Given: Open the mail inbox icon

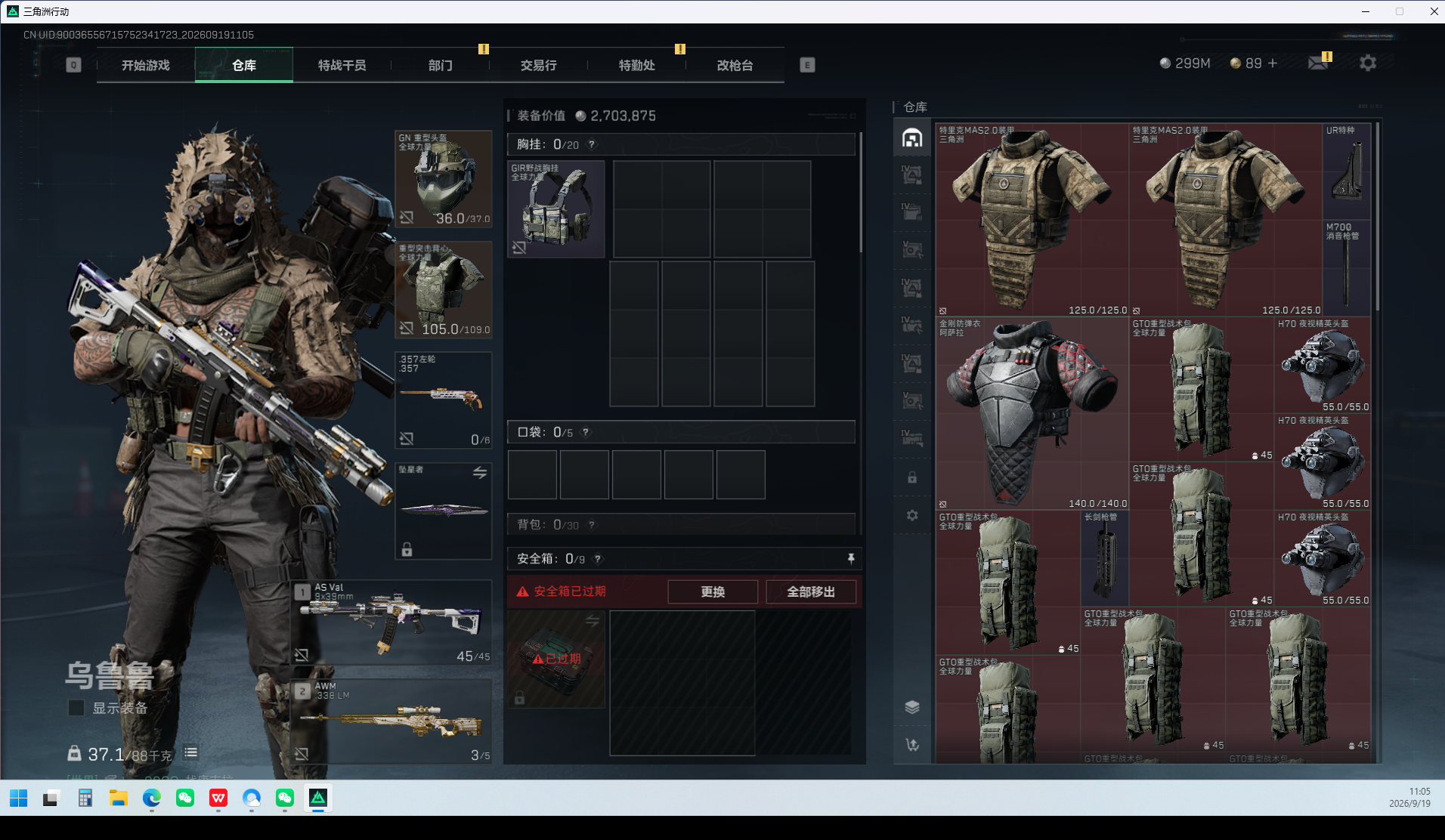Looking at the screenshot, I should point(1319,63).
